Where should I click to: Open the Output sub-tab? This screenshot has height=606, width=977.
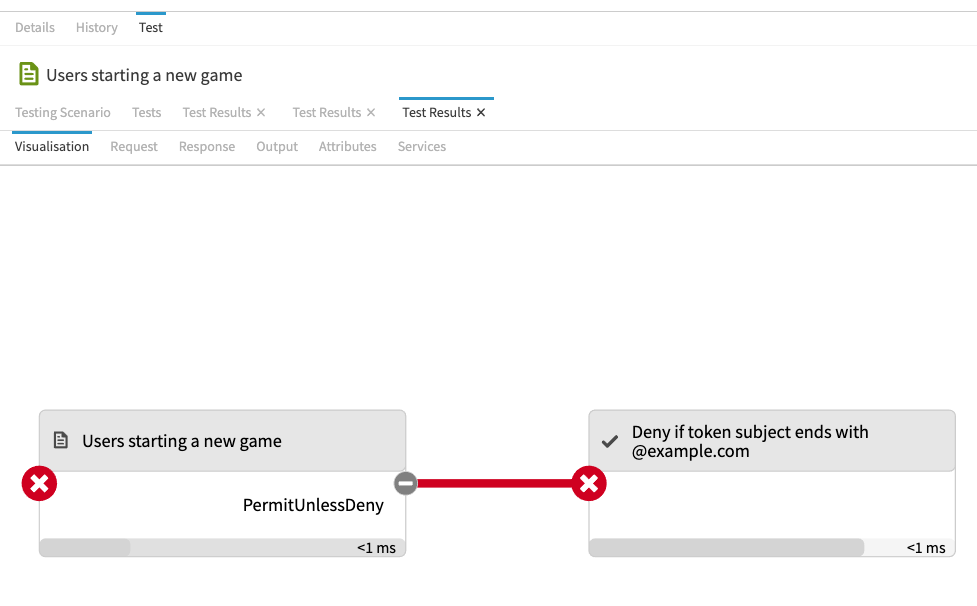(277, 147)
